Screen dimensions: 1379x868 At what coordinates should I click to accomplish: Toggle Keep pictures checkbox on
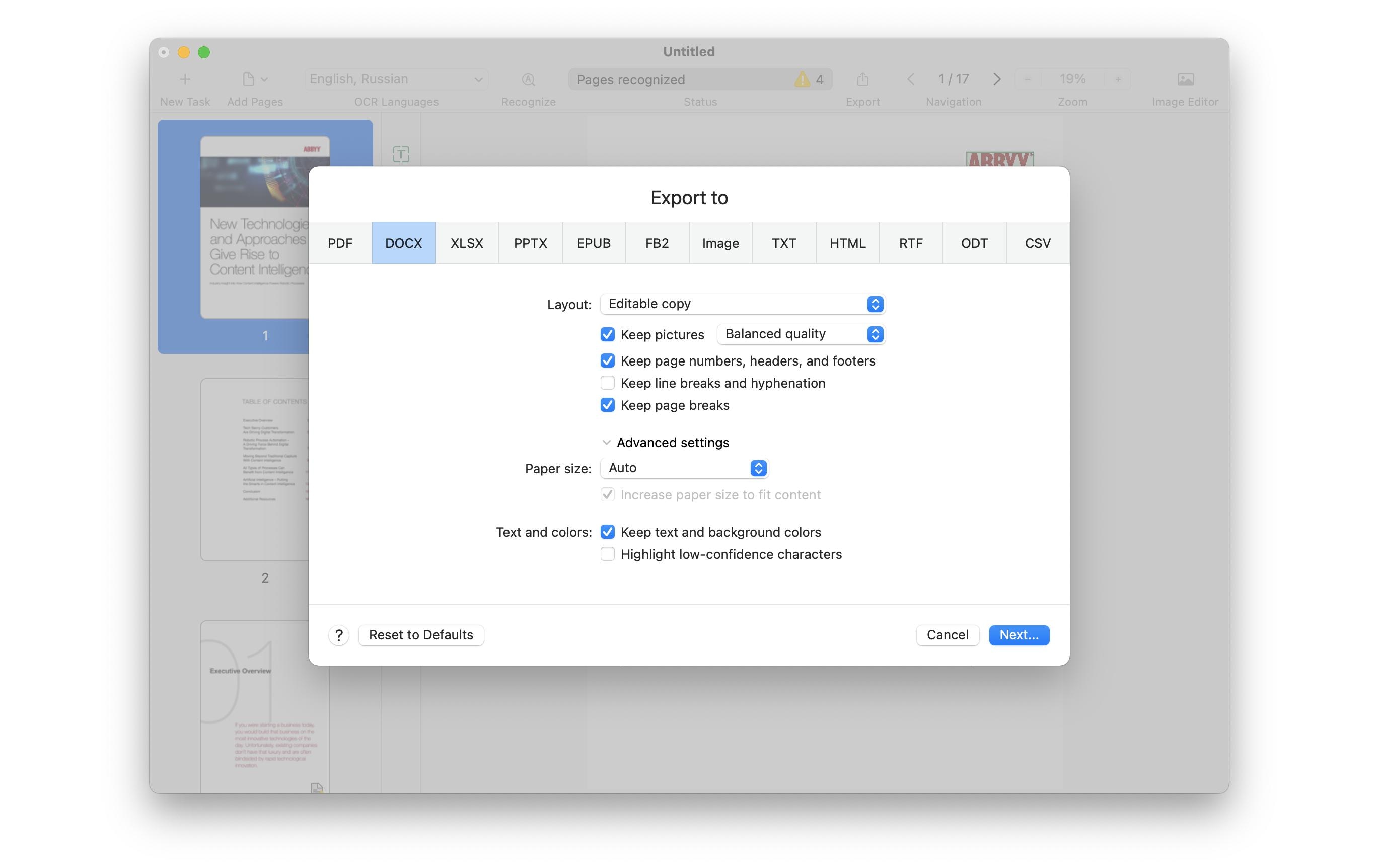[606, 334]
